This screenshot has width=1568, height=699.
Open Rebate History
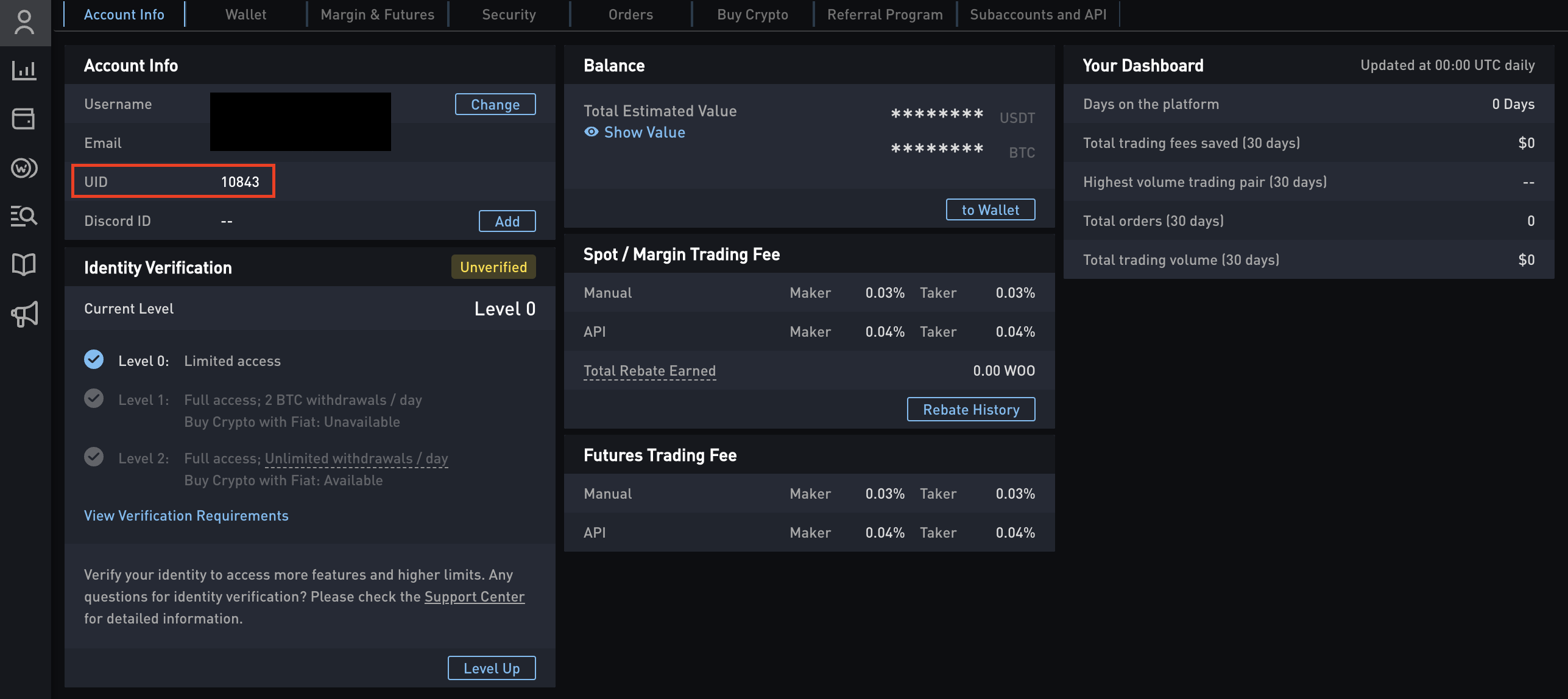coord(971,410)
